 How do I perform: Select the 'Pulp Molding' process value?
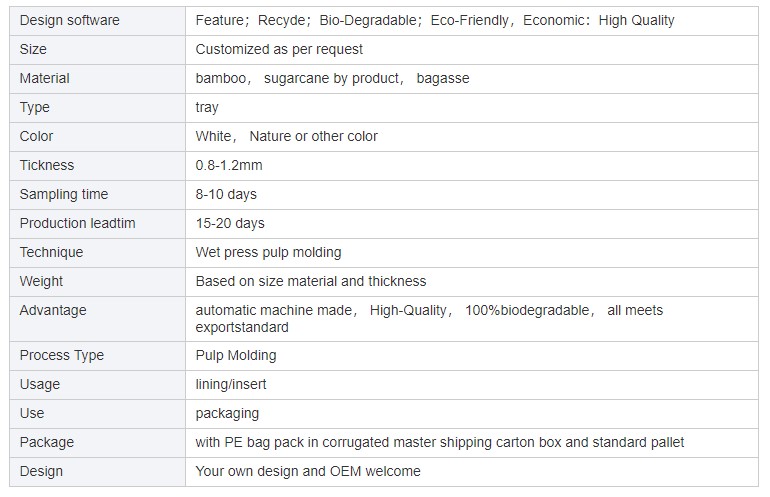[x=236, y=355]
